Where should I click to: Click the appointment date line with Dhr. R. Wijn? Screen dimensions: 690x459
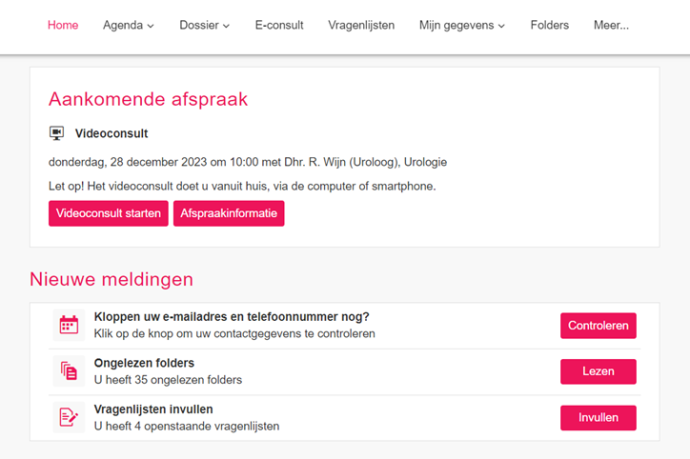coord(248,162)
